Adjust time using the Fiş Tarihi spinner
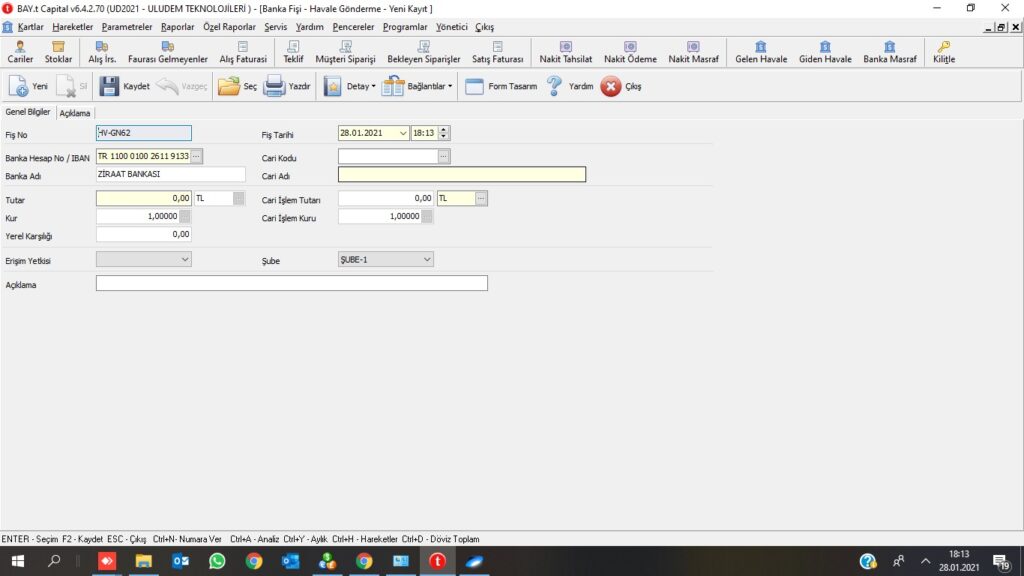Viewport: 1024px width, 576px height. tap(444, 133)
